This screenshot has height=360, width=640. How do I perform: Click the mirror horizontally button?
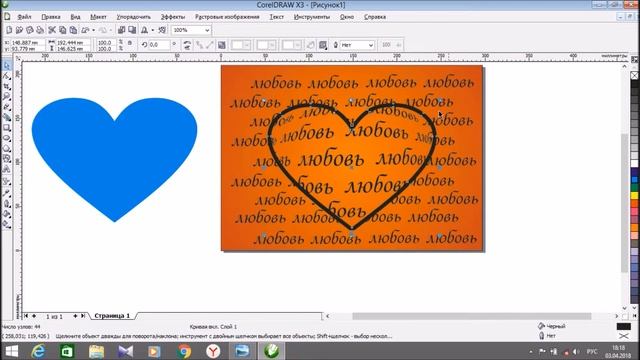[x=187, y=42]
